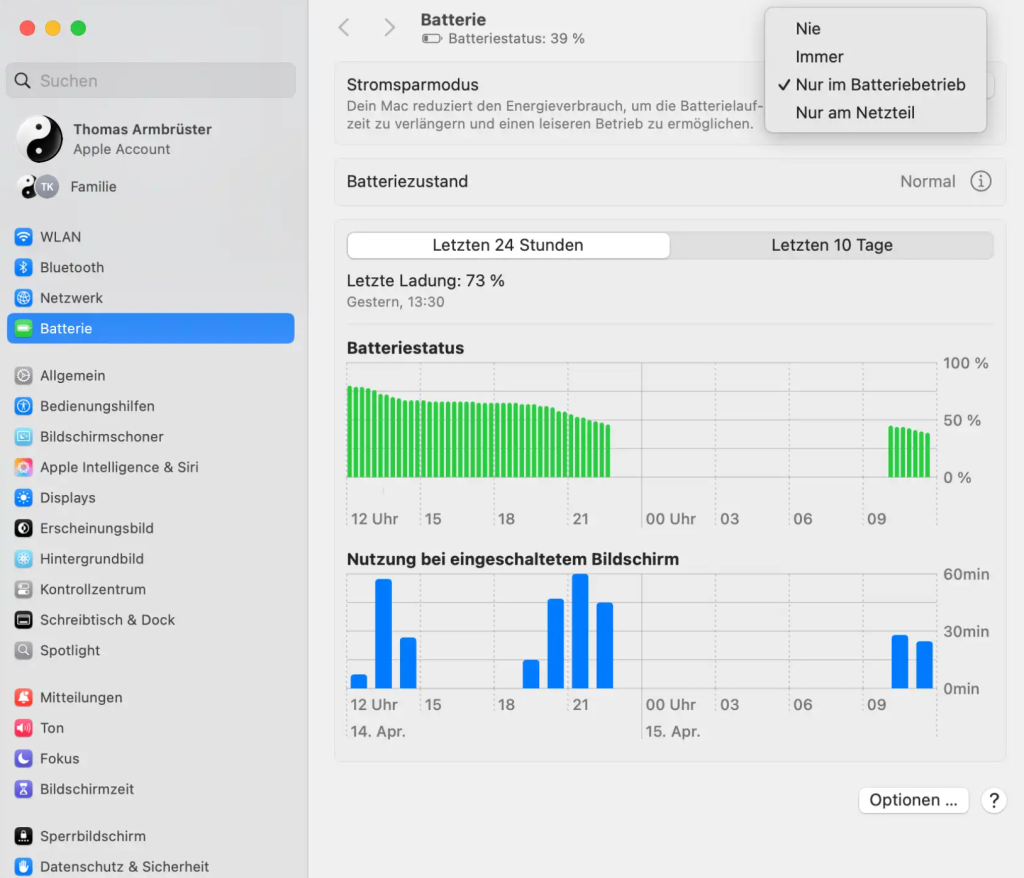Viewport: 1024px width, 878px height.
Task: Switch to 'Letzten 10 Tage' tab
Action: [x=831, y=245]
